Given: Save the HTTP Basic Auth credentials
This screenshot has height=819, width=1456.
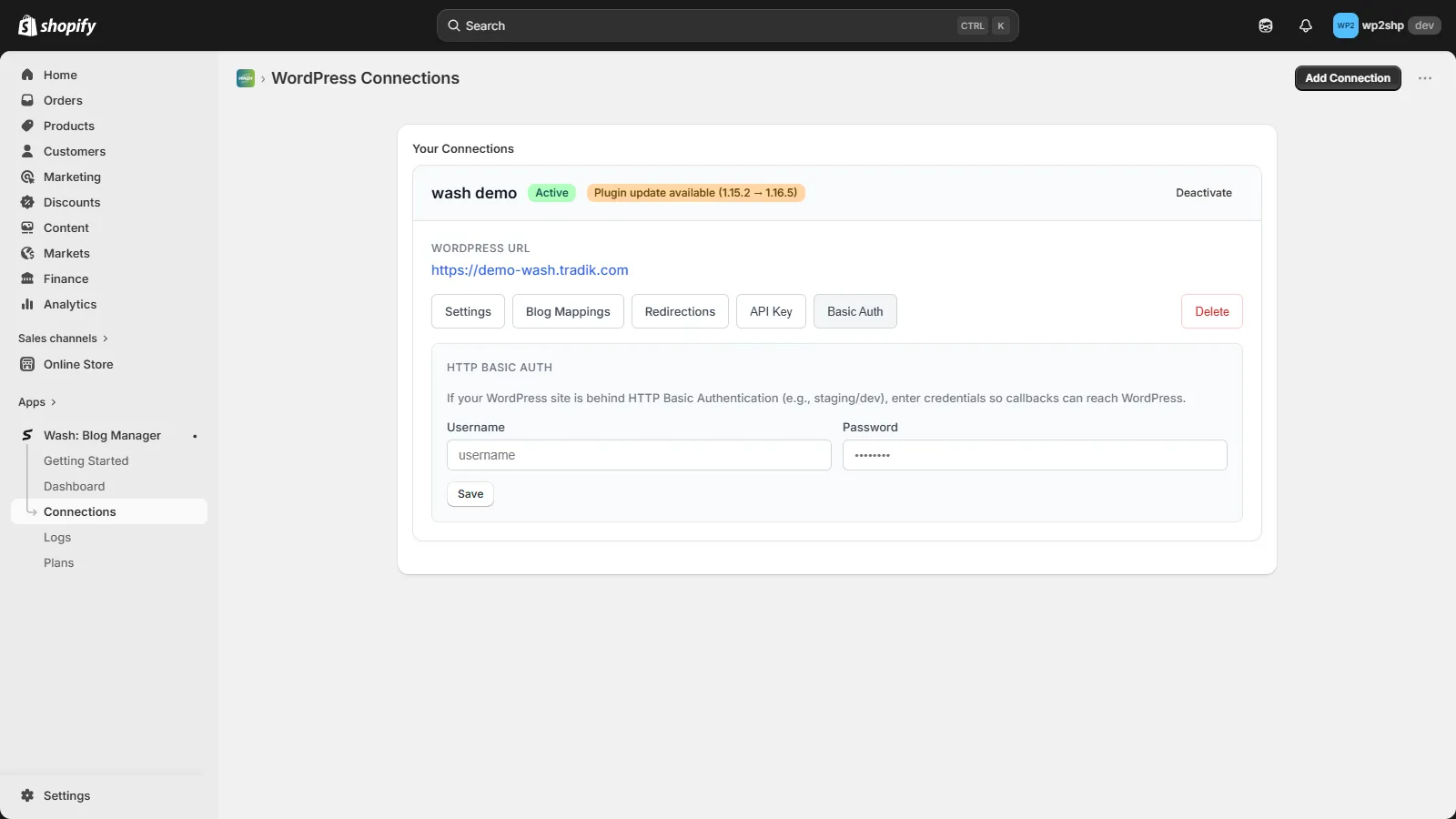Looking at the screenshot, I should click(470, 494).
